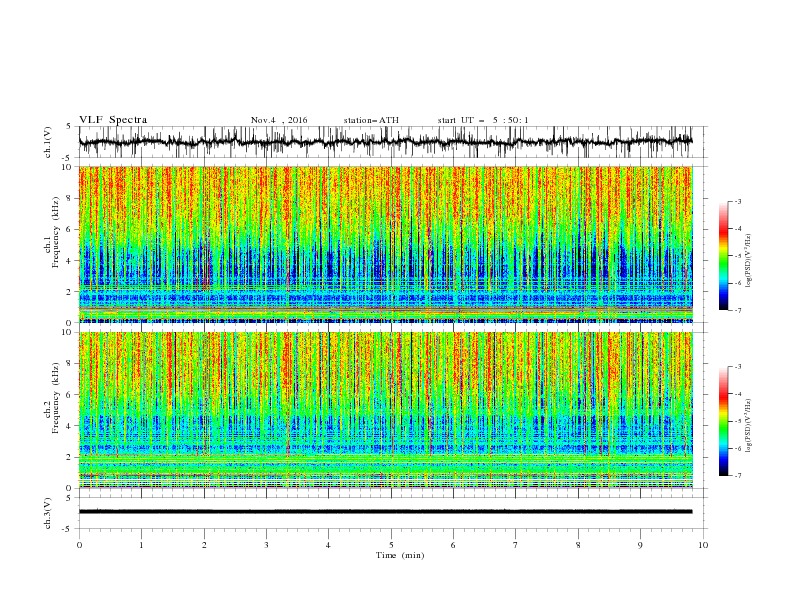Viewport: 792px width, 612px height.
Task: Click the ch.1 spectrogram color scale bar
Action: [723, 256]
